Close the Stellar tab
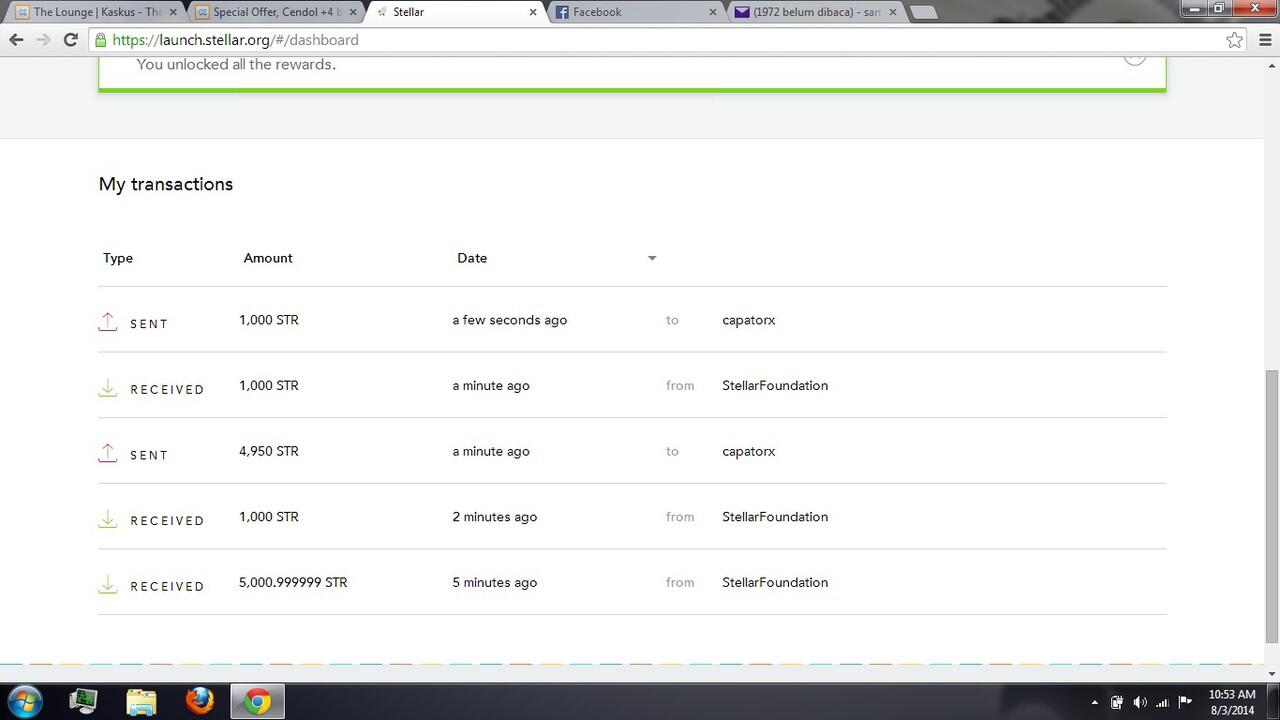Image resolution: width=1280 pixels, height=720 pixels. click(532, 12)
